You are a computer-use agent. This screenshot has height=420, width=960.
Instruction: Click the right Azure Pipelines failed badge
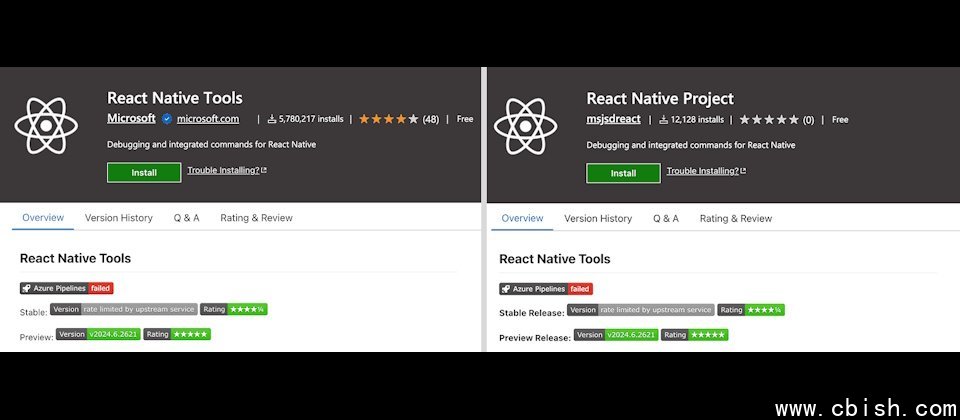tap(545, 288)
